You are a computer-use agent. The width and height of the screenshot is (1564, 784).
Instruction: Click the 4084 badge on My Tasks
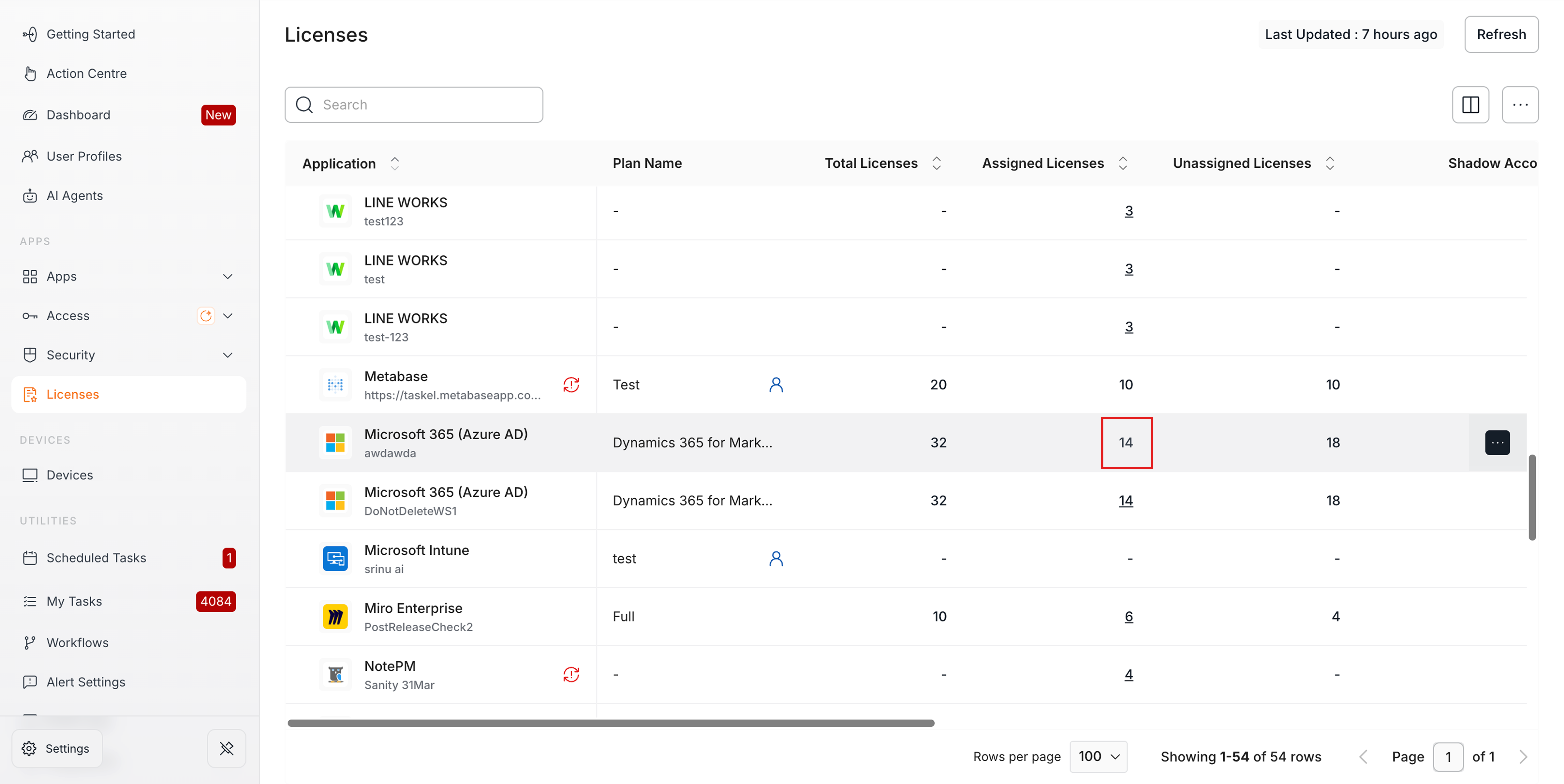pos(216,601)
